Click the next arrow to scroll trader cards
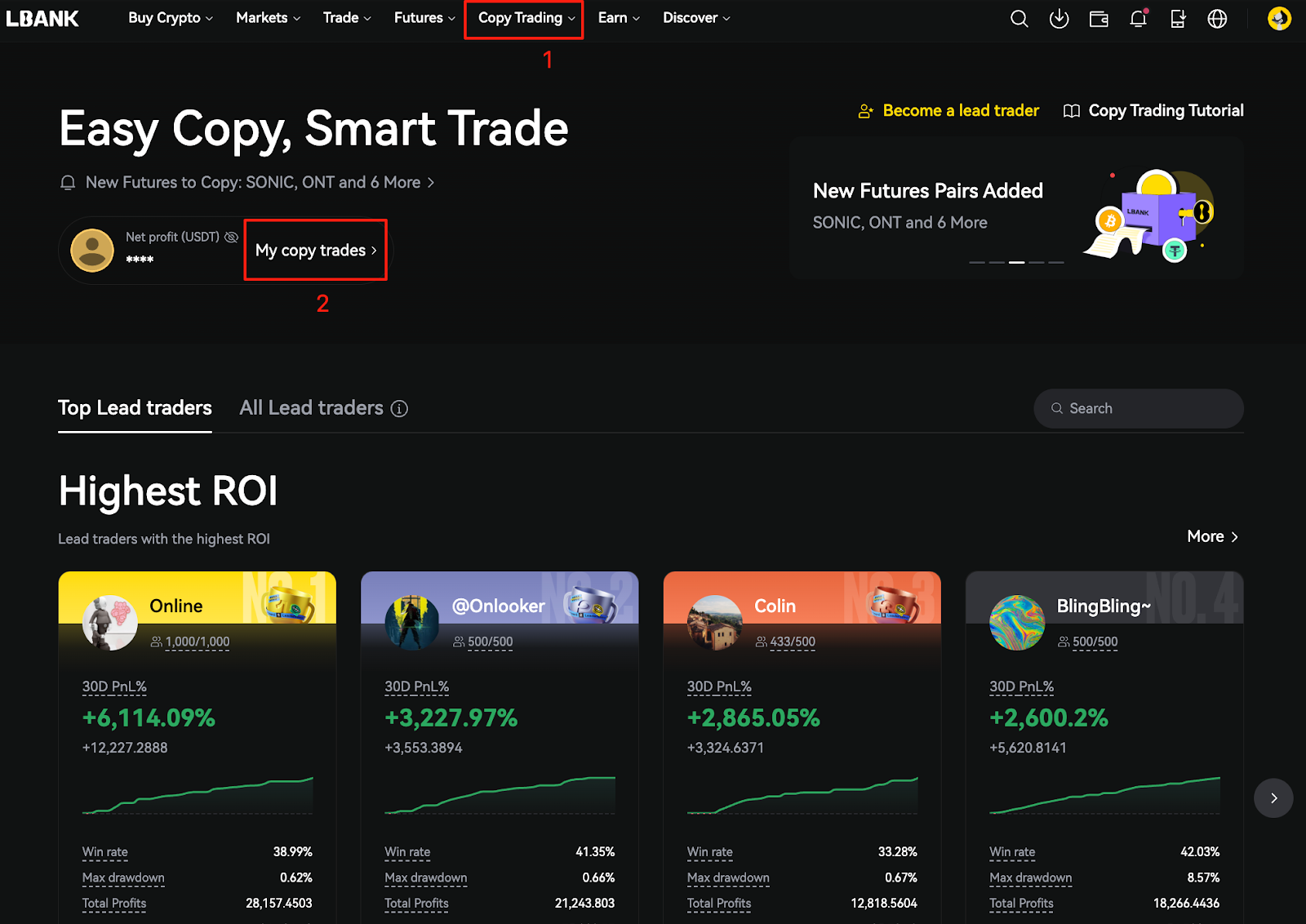 (x=1273, y=798)
